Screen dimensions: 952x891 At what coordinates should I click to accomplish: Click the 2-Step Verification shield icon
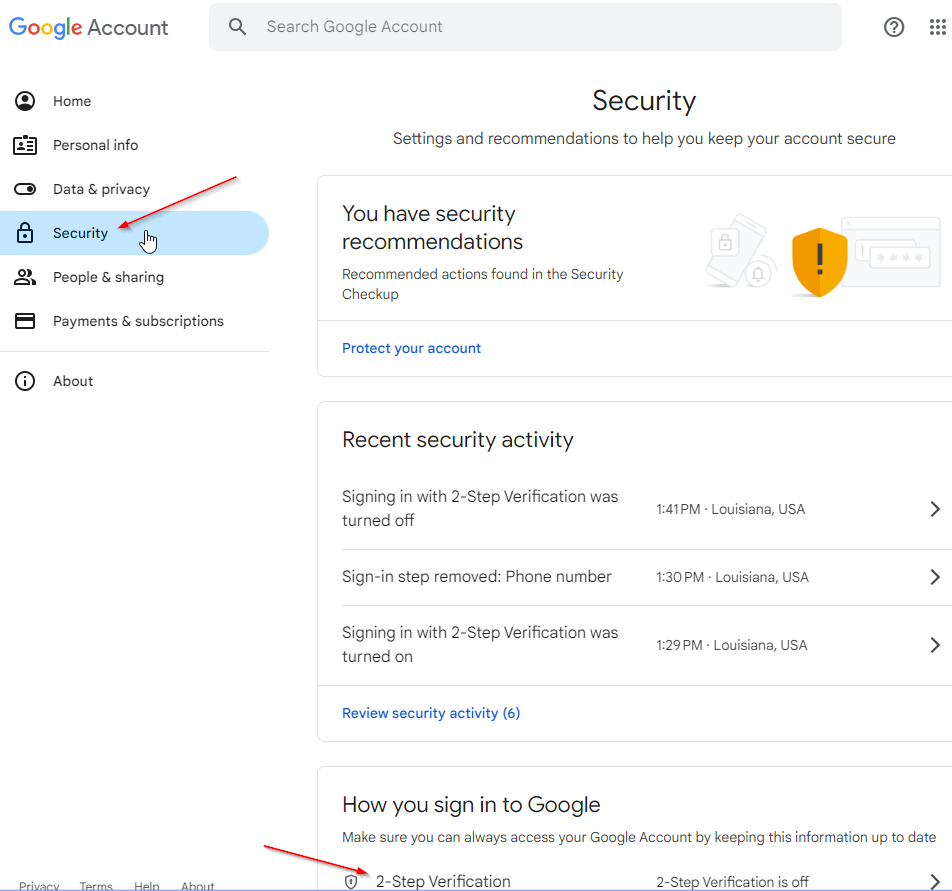[351, 882]
